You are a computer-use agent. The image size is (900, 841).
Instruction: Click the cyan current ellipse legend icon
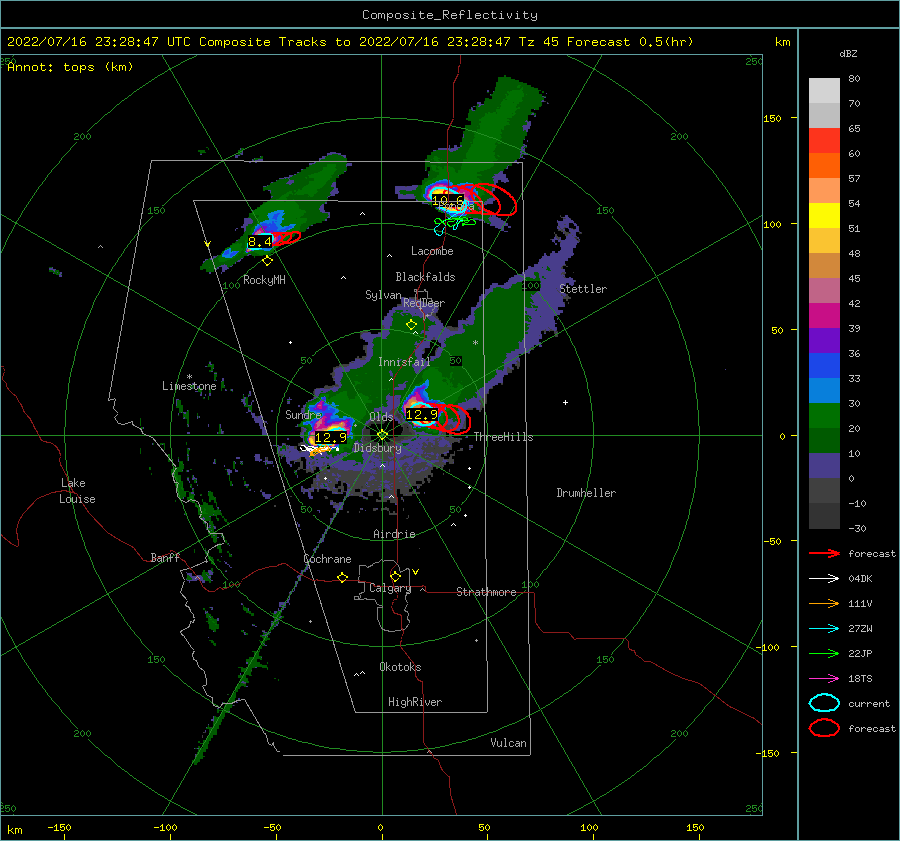coord(824,703)
